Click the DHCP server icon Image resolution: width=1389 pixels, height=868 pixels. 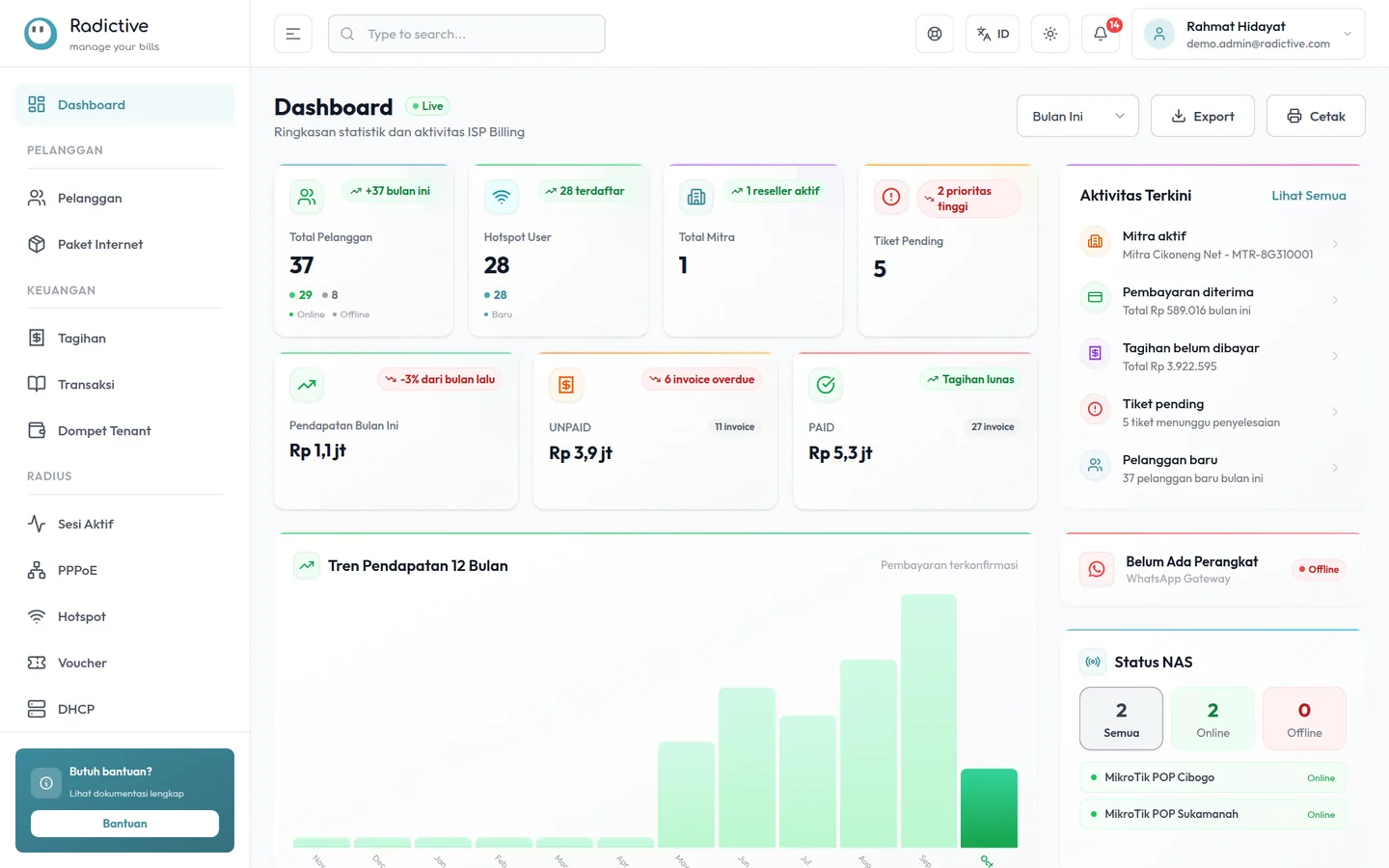click(x=37, y=709)
